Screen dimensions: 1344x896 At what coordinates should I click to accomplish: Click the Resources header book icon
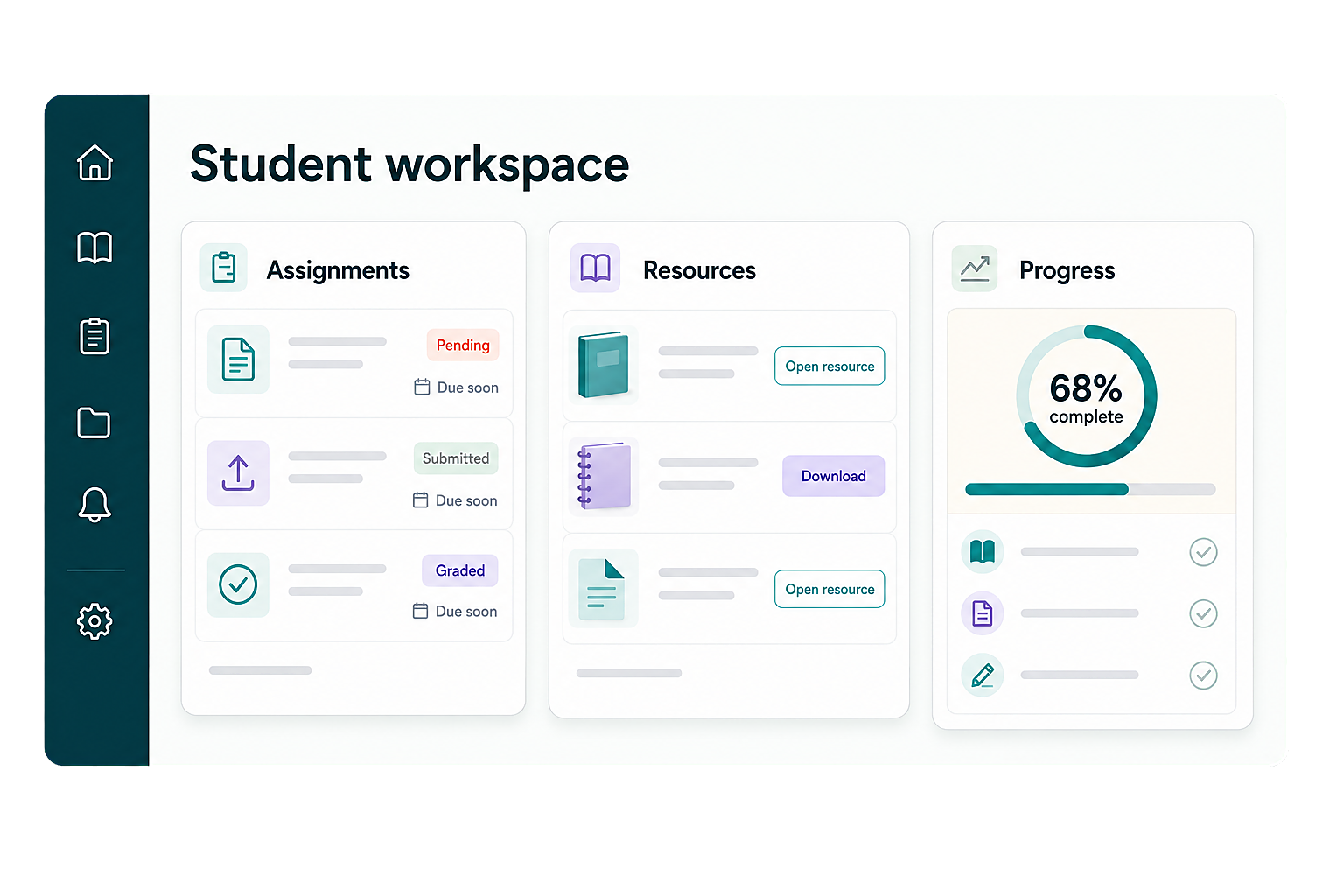tap(595, 268)
